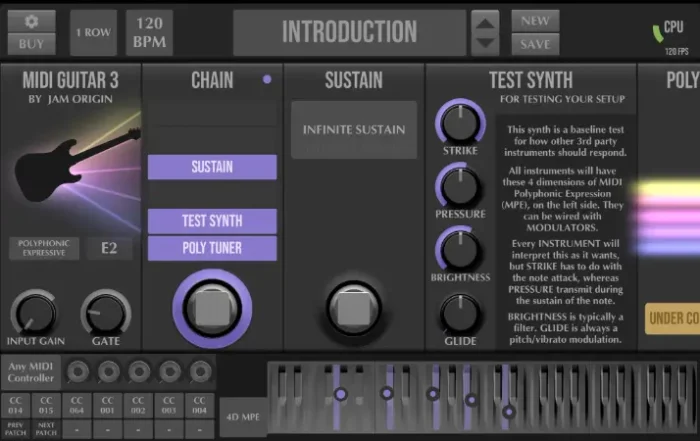Click the BRIGHTNESS knob
The width and height of the screenshot is (700, 441).
tap(459, 249)
